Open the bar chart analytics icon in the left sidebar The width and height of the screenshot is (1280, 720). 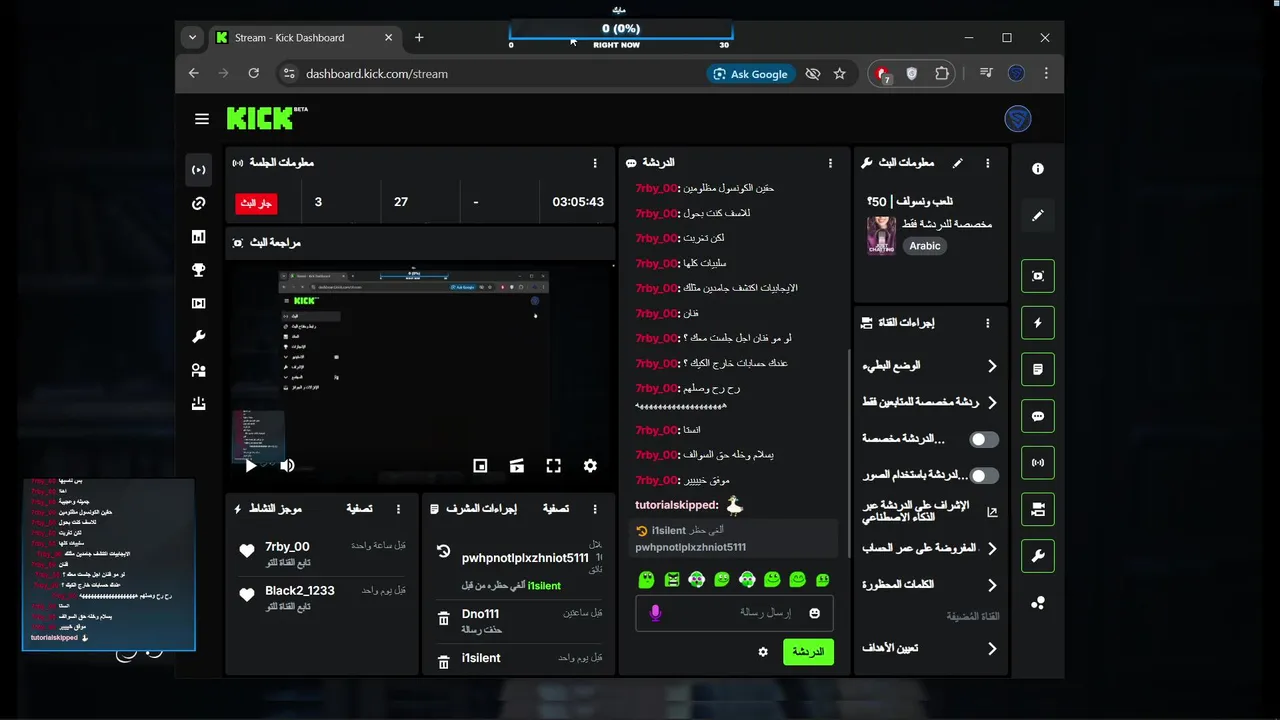pos(199,236)
